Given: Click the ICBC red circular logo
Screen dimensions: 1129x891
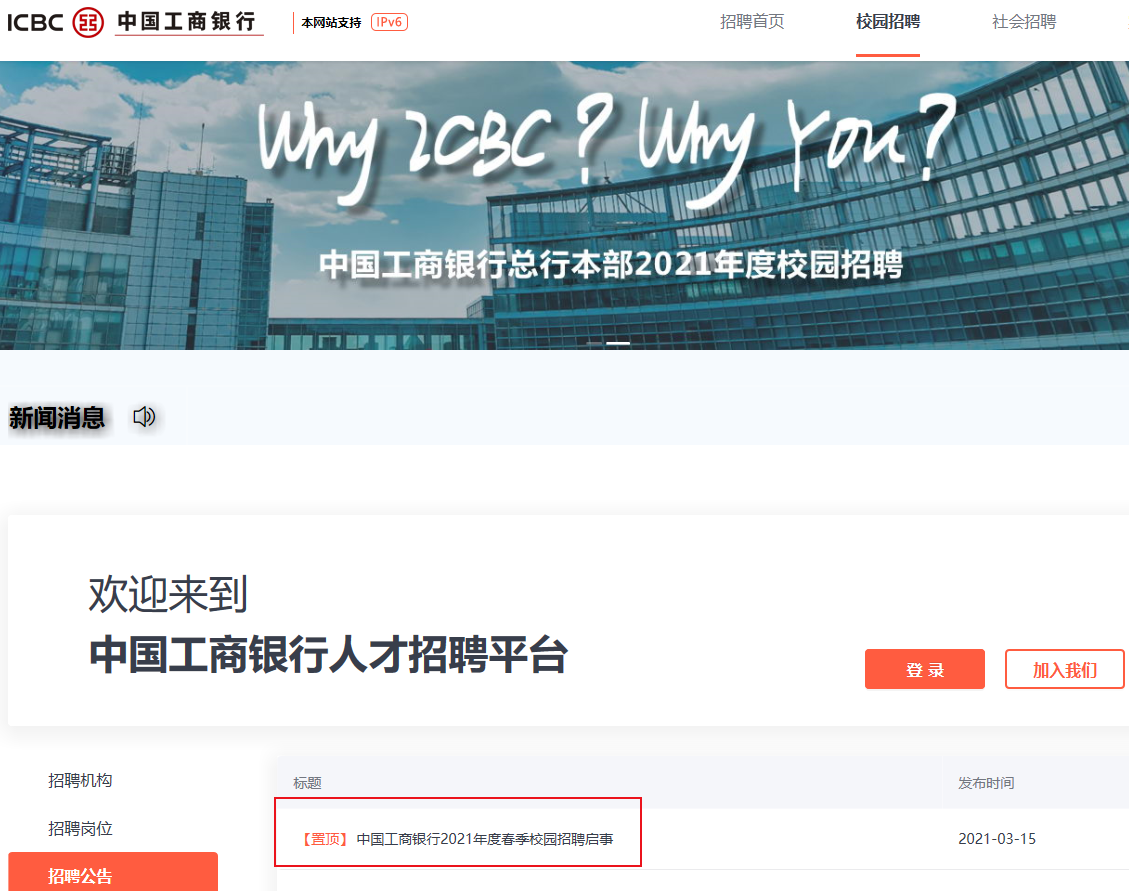Looking at the screenshot, I should pyautogui.click(x=88, y=22).
